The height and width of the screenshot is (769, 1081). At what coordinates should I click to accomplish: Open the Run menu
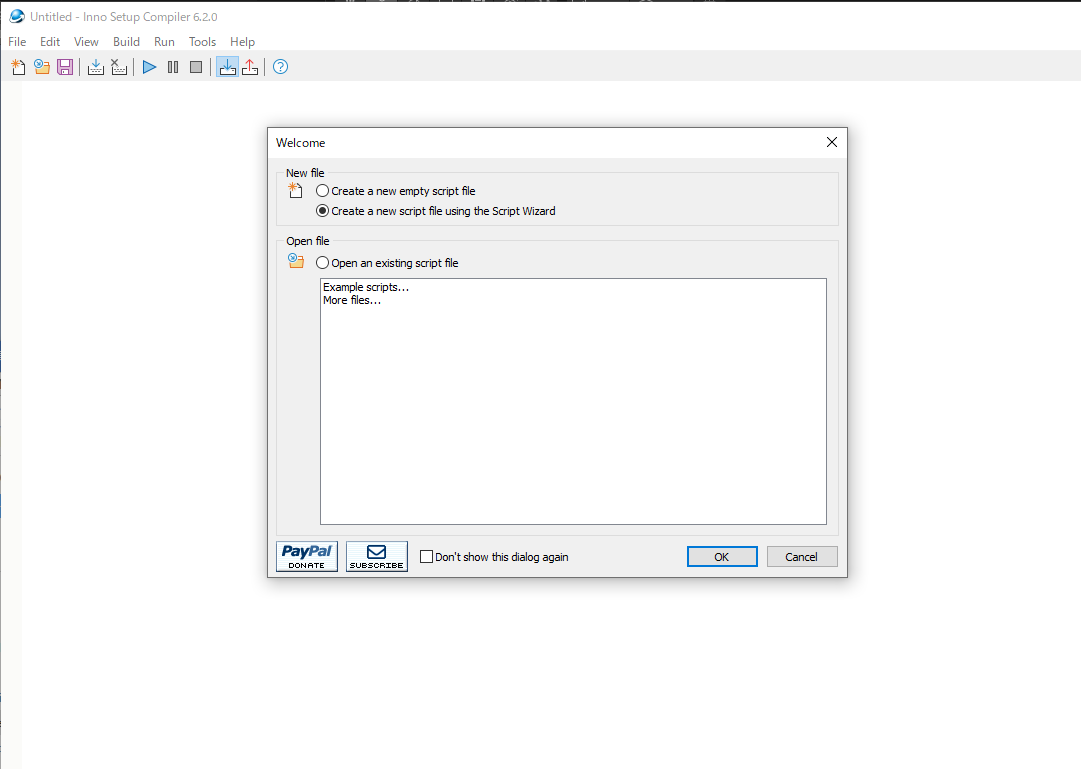[164, 41]
